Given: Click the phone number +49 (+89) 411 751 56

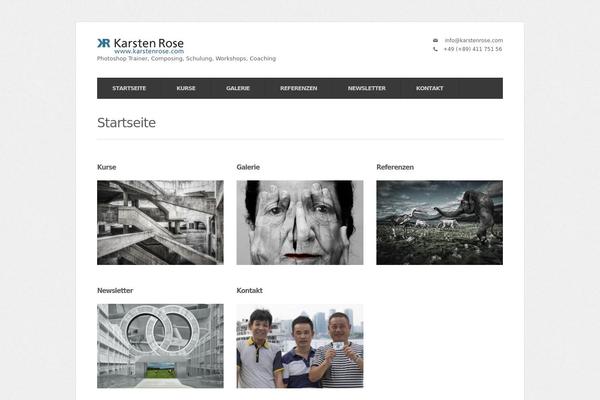Looking at the screenshot, I should (x=473, y=49).
